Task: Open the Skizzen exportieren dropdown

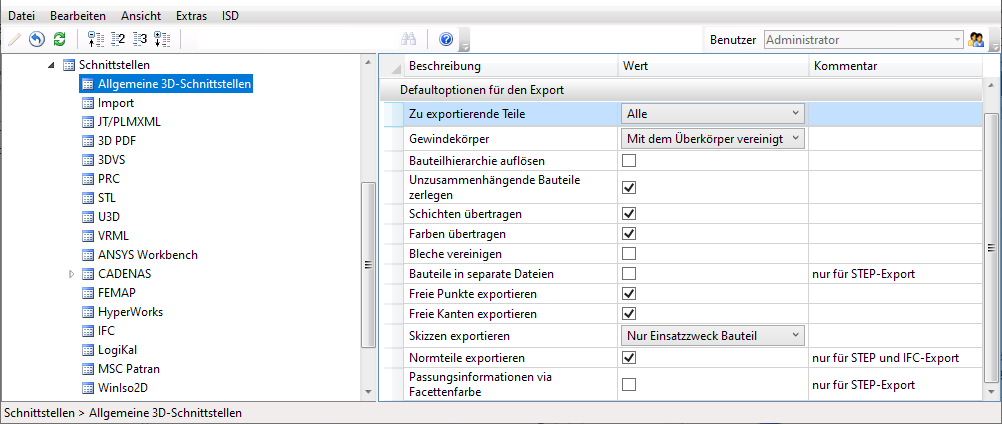Action: [x=712, y=335]
